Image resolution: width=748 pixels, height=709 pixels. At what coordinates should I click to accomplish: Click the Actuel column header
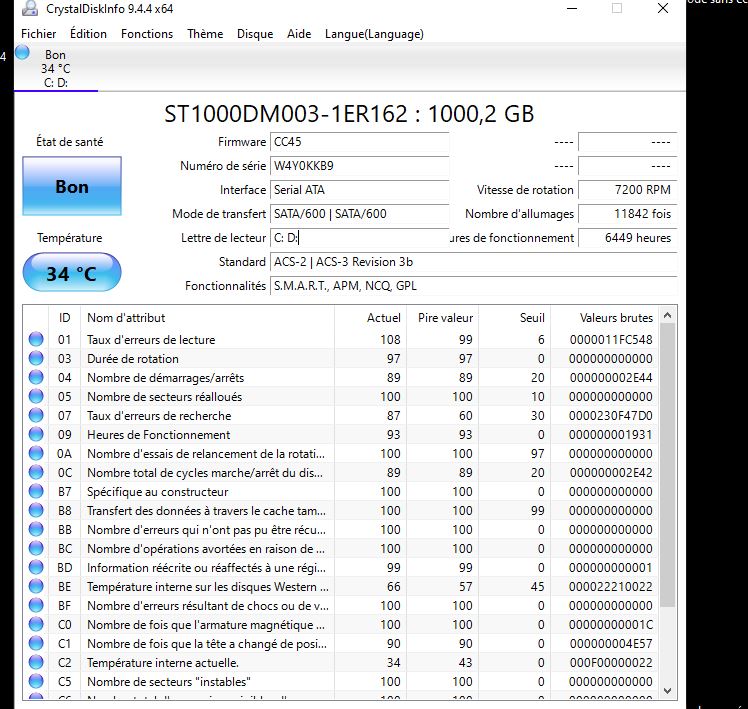tap(370, 318)
